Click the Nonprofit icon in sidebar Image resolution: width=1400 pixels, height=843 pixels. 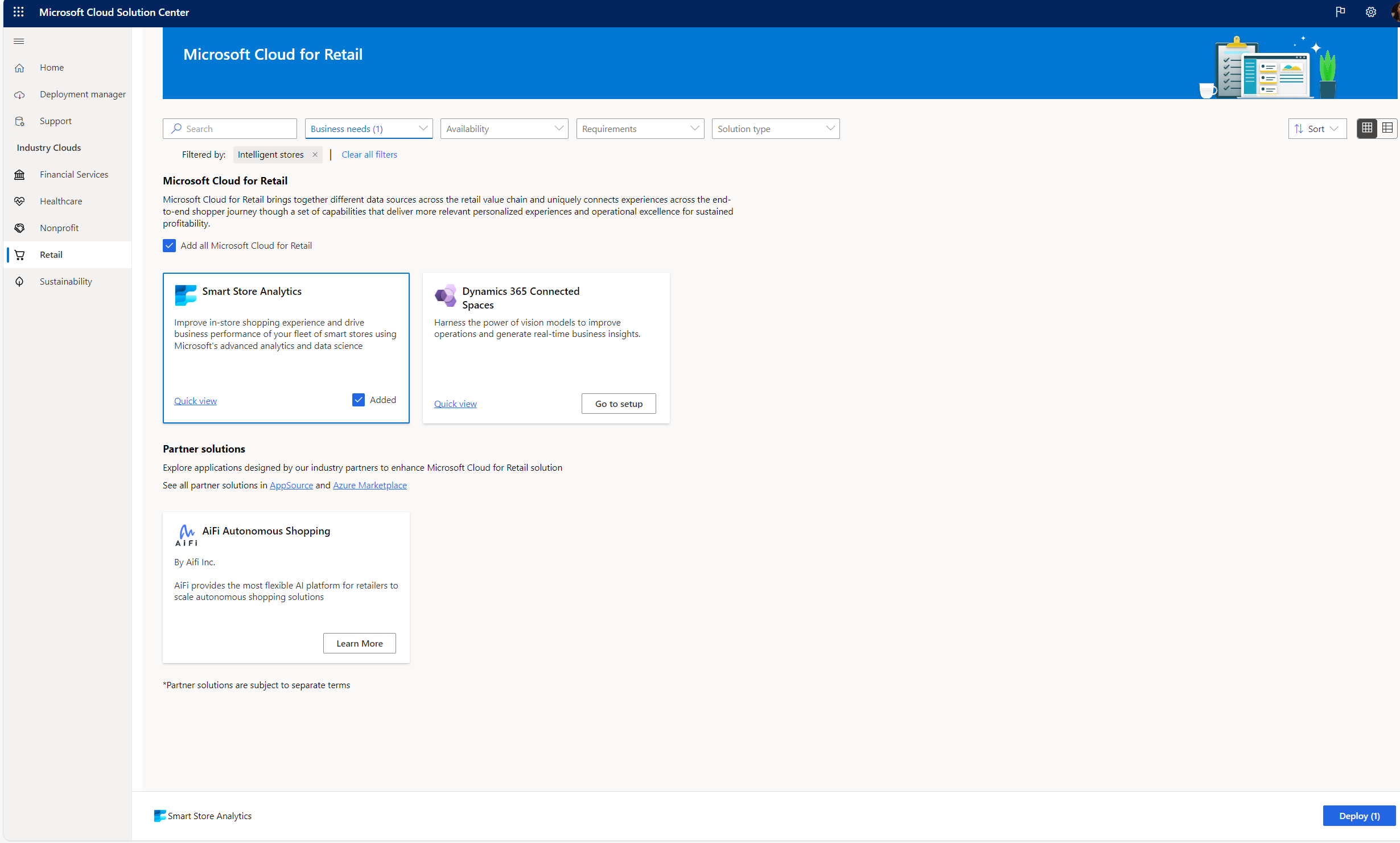[x=19, y=228]
